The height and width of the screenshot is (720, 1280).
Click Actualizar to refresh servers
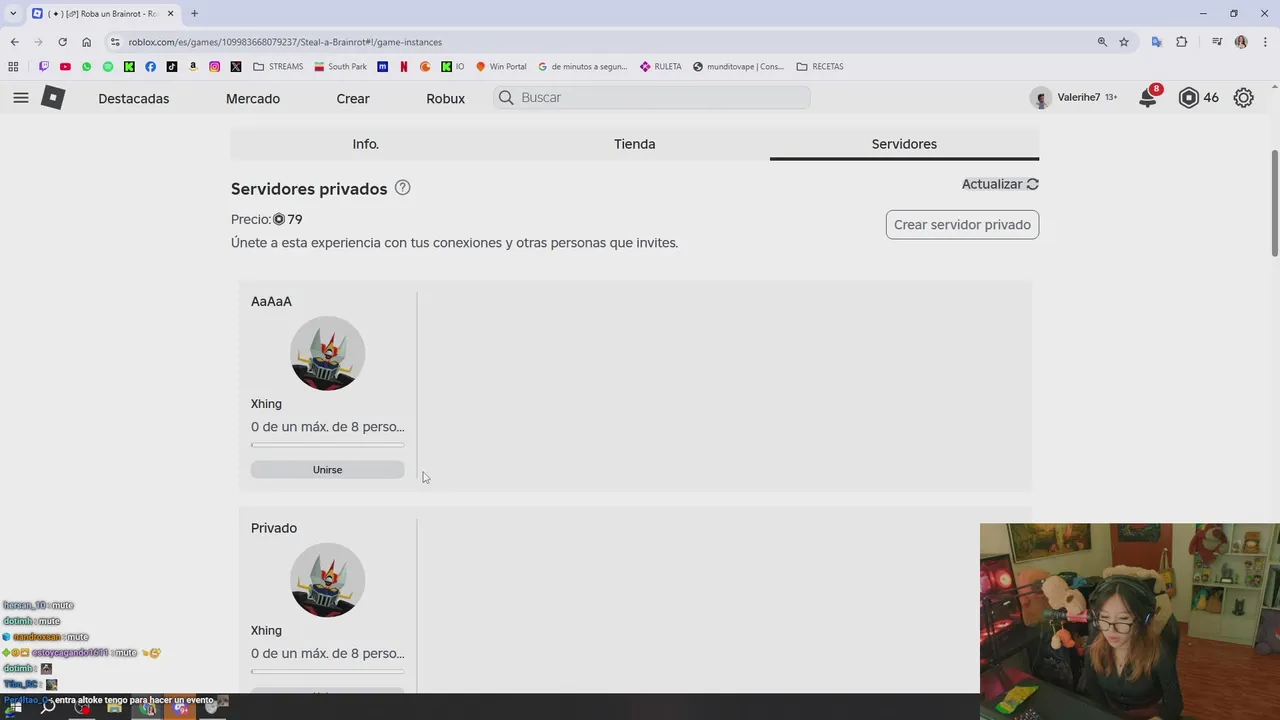point(1000,184)
